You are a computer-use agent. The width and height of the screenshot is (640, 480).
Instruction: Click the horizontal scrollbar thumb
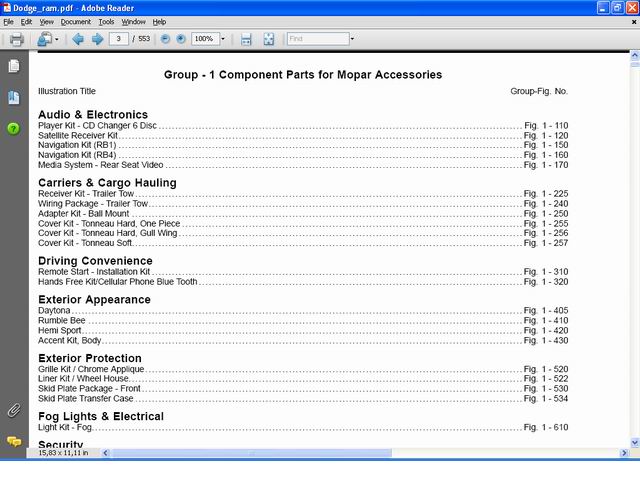click(252, 453)
